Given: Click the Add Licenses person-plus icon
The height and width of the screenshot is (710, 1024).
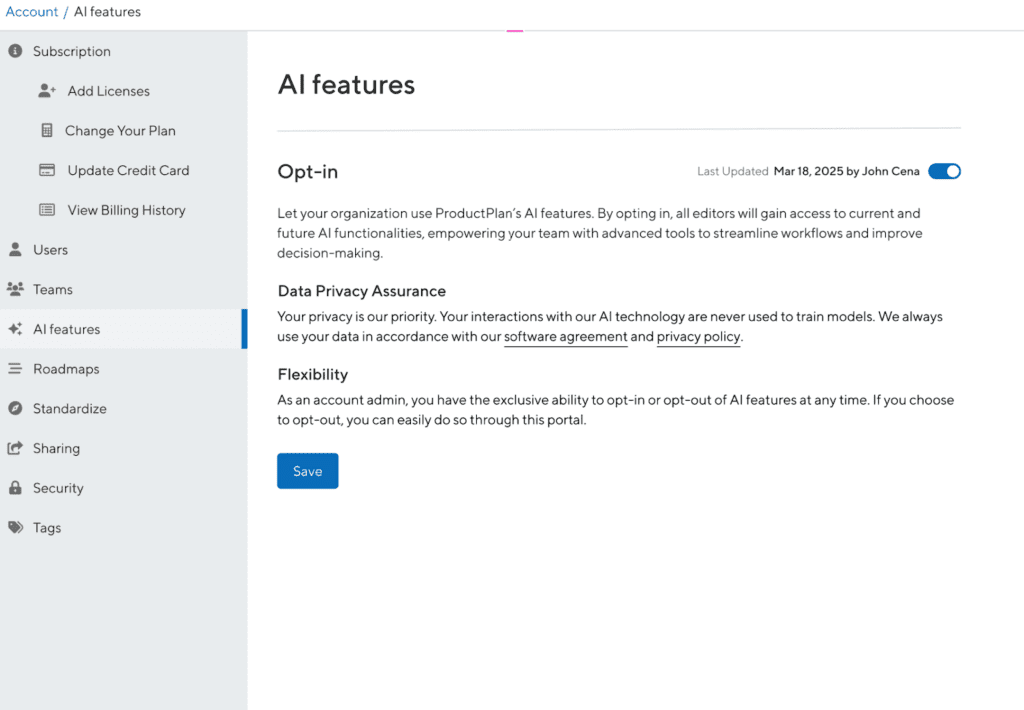Looking at the screenshot, I should coord(47,90).
